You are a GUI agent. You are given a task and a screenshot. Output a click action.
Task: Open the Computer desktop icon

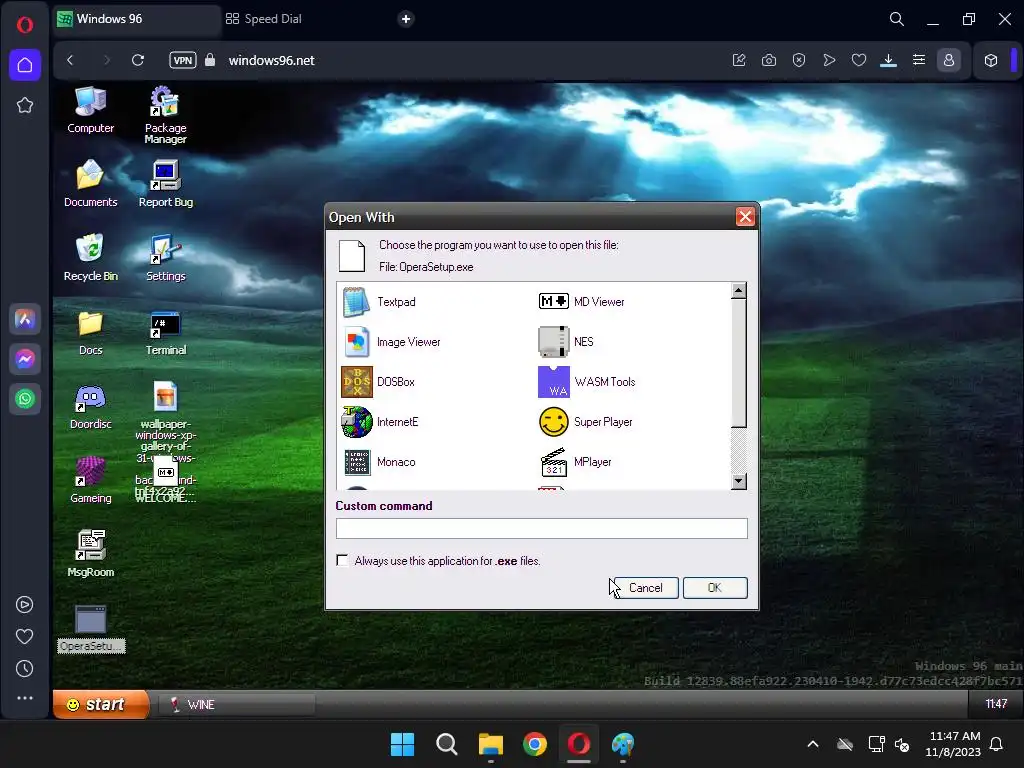coord(90,110)
